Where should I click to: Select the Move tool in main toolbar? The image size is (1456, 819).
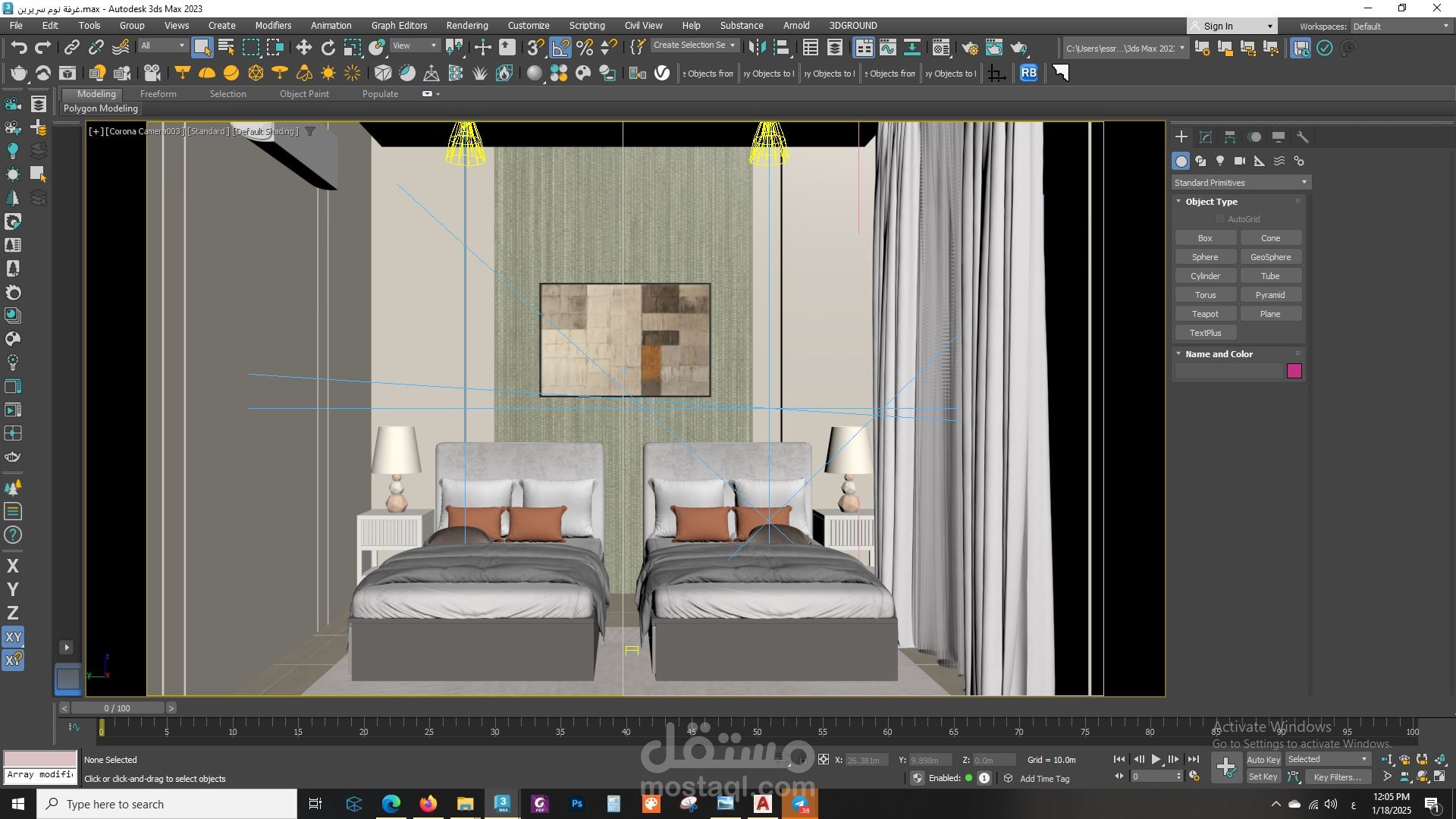tap(303, 48)
